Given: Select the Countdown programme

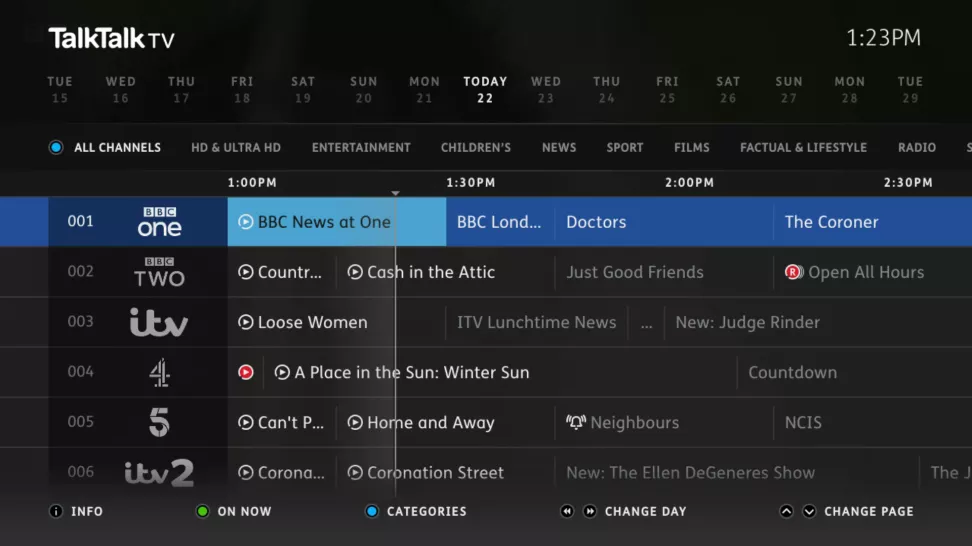Looking at the screenshot, I should [855, 372].
